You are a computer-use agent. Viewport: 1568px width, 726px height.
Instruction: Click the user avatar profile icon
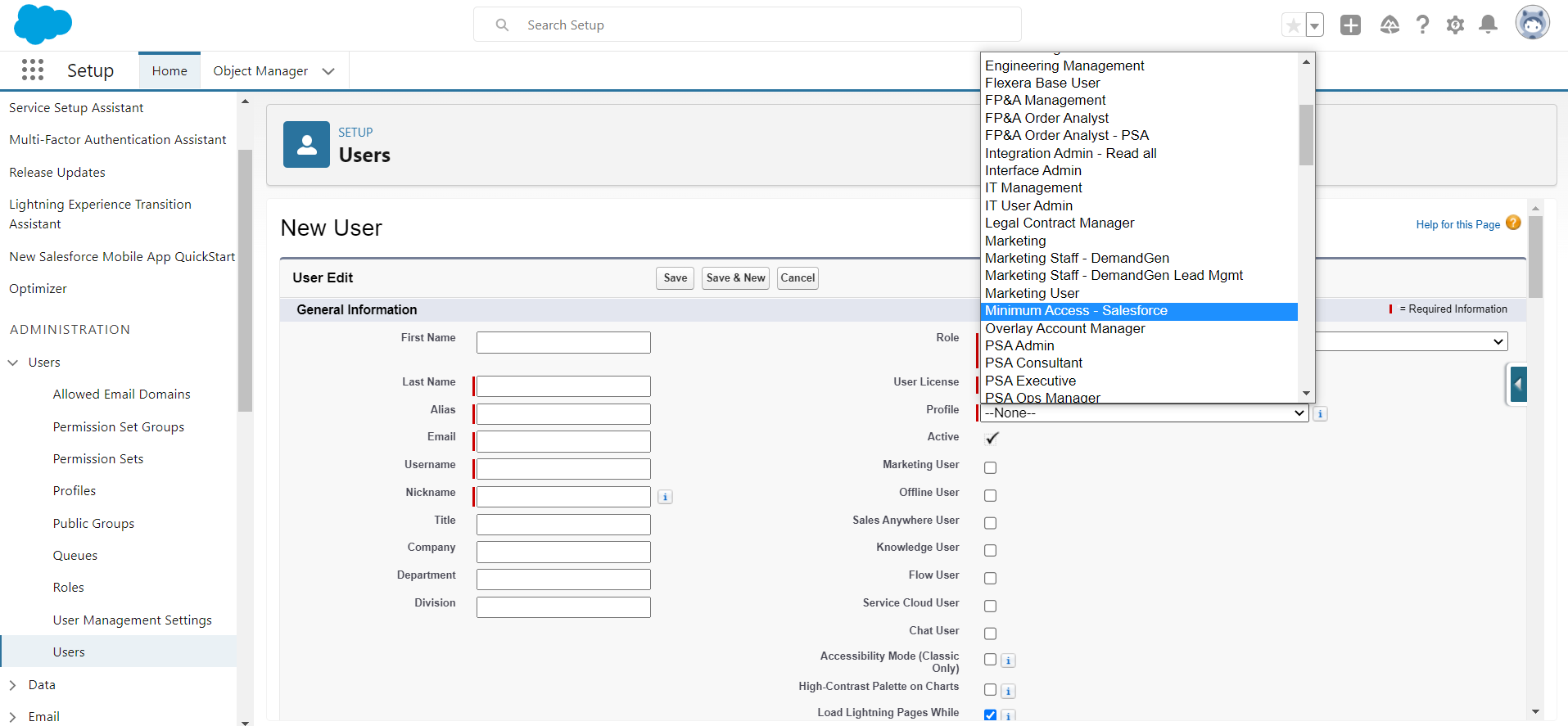1532,24
